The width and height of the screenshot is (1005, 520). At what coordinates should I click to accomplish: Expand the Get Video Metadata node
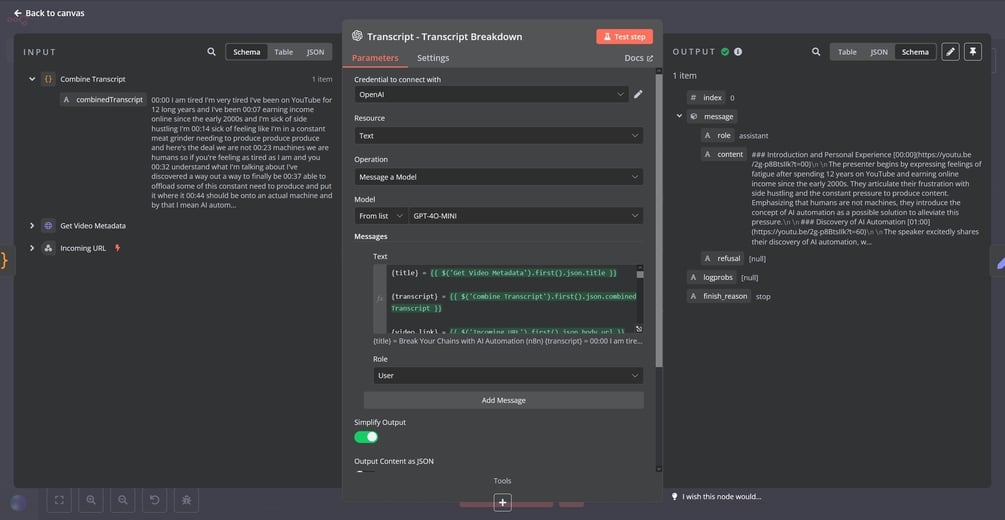click(x=31, y=226)
